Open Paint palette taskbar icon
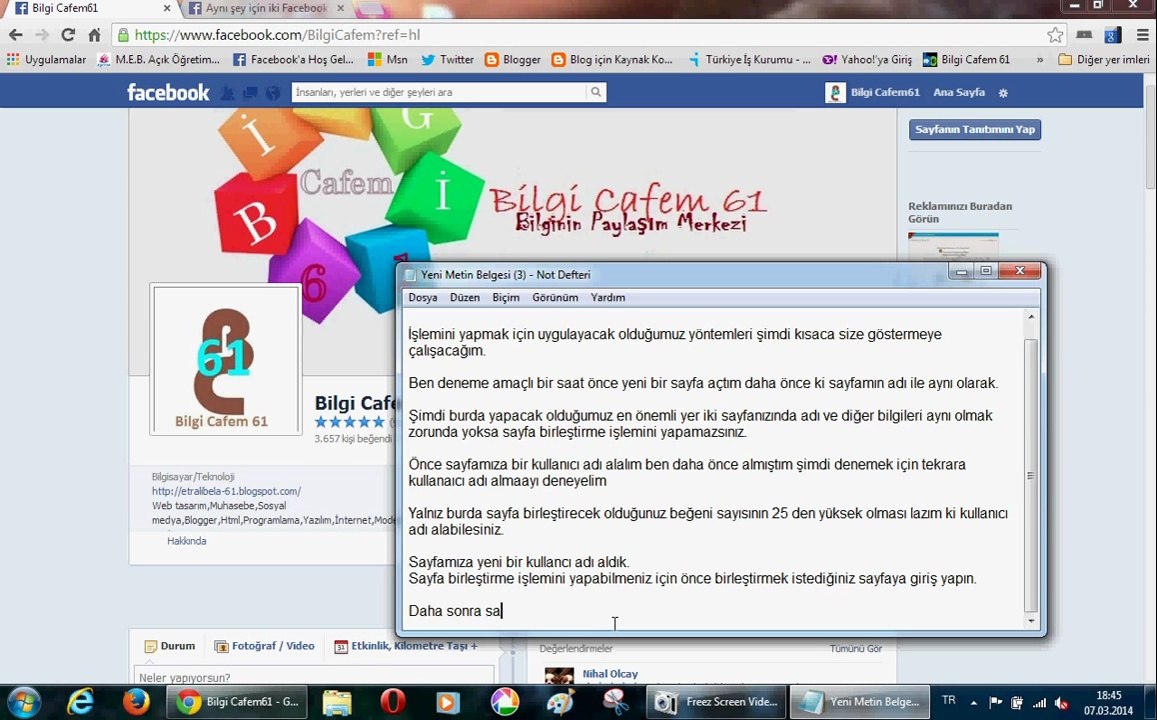 (560, 702)
